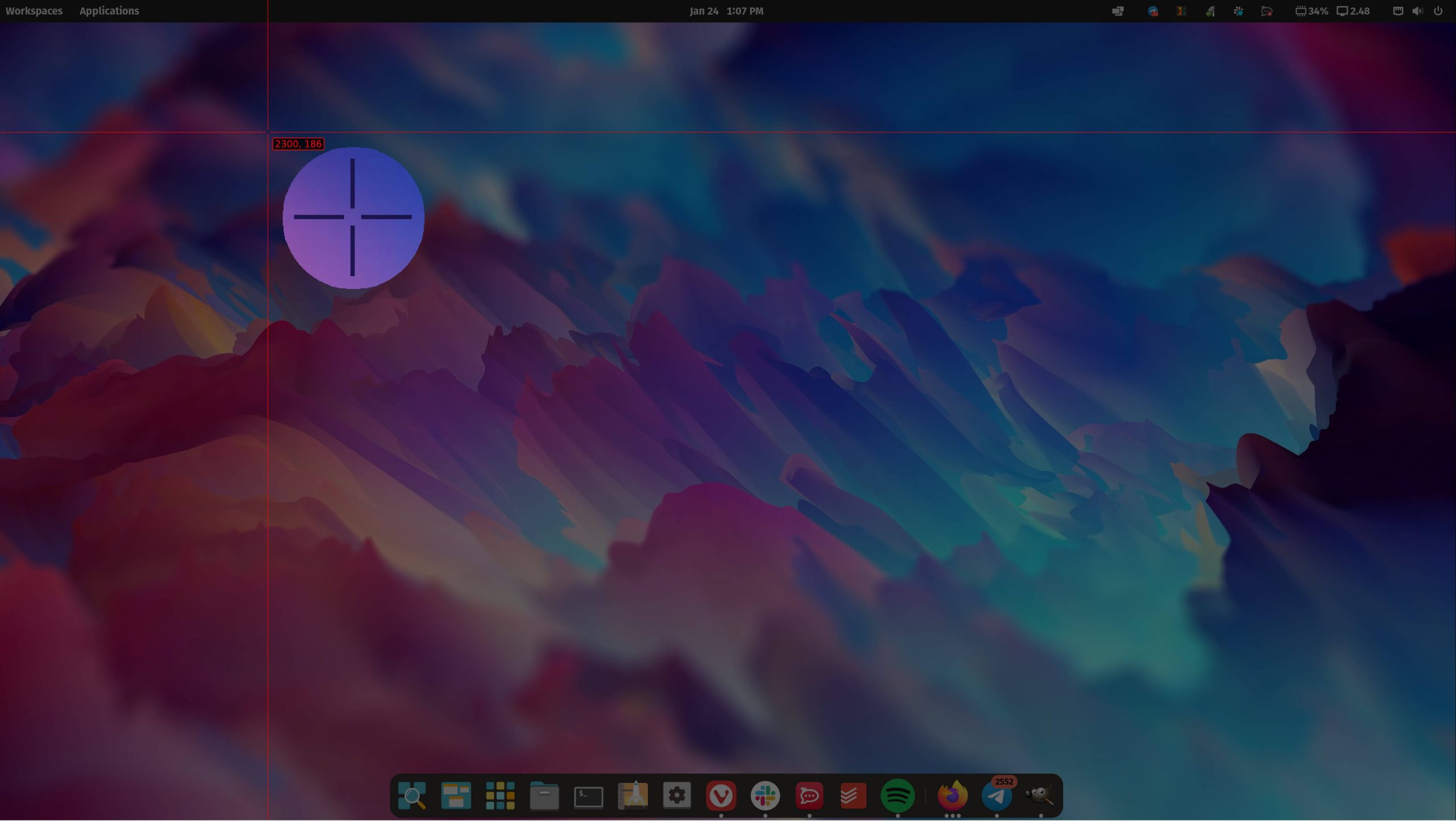Launch Firefox from the dock
The height and width of the screenshot is (821, 1456).
click(x=952, y=795)
